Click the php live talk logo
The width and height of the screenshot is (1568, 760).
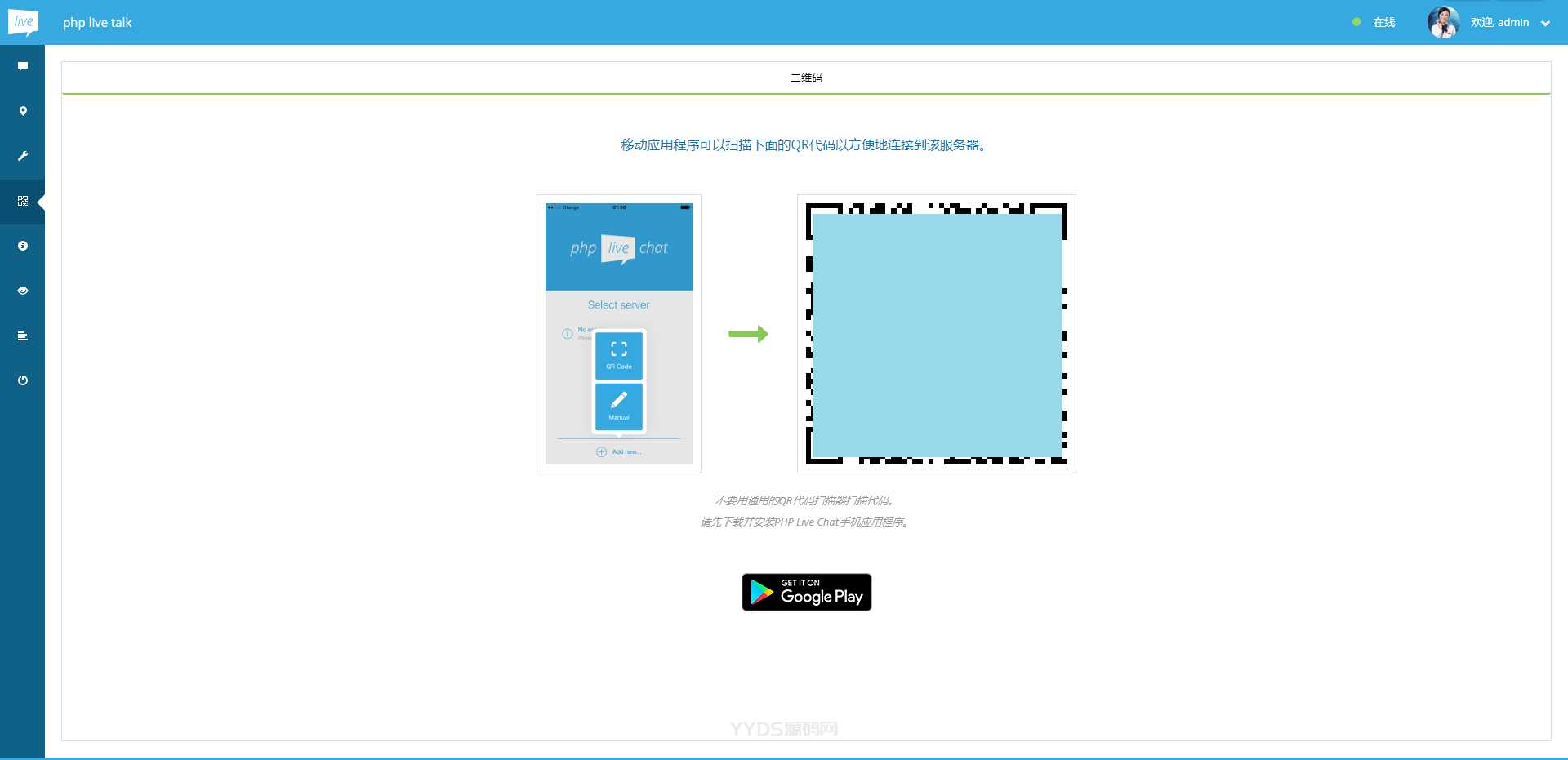[24, 22]
